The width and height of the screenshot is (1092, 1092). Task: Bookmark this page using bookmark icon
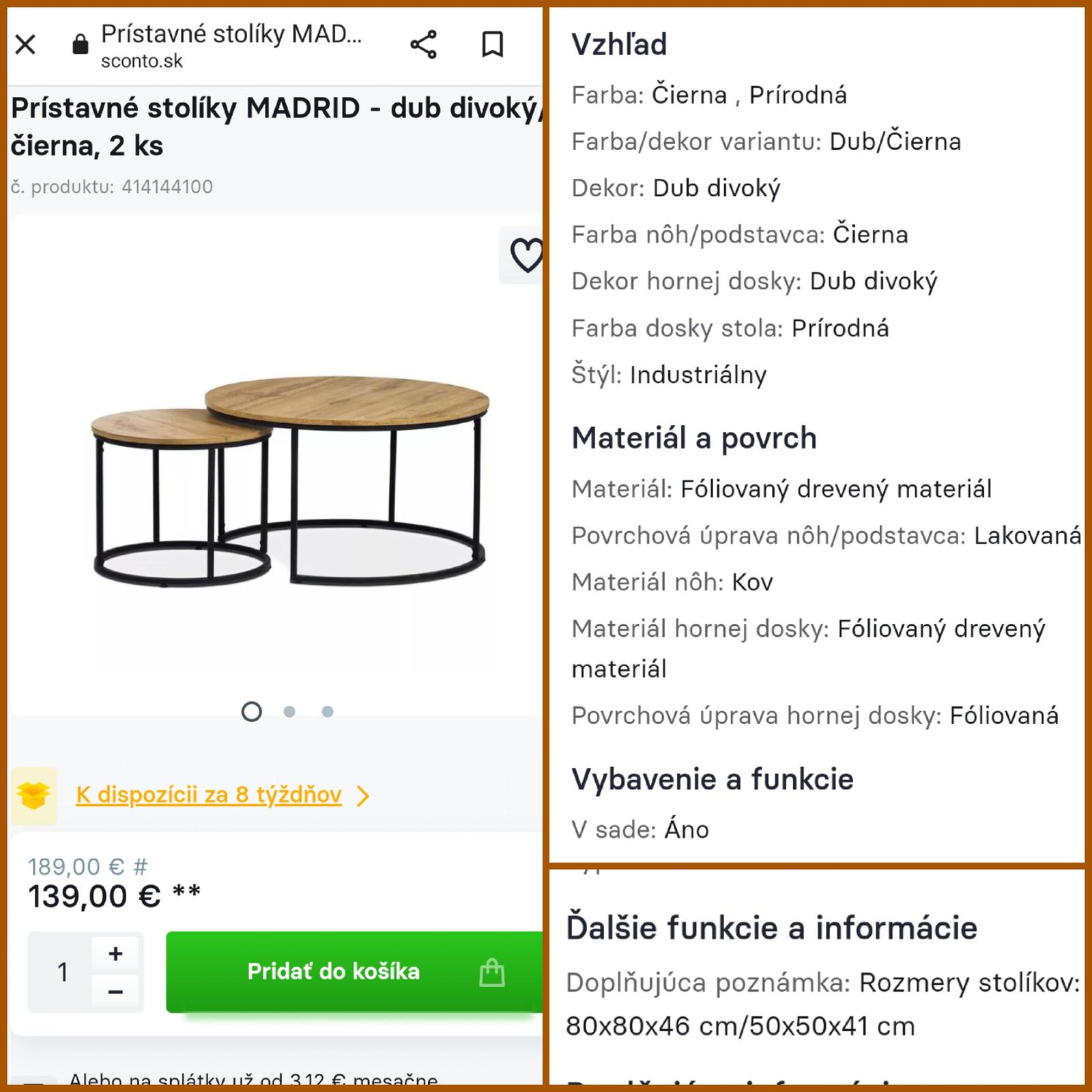coord(492,45)
